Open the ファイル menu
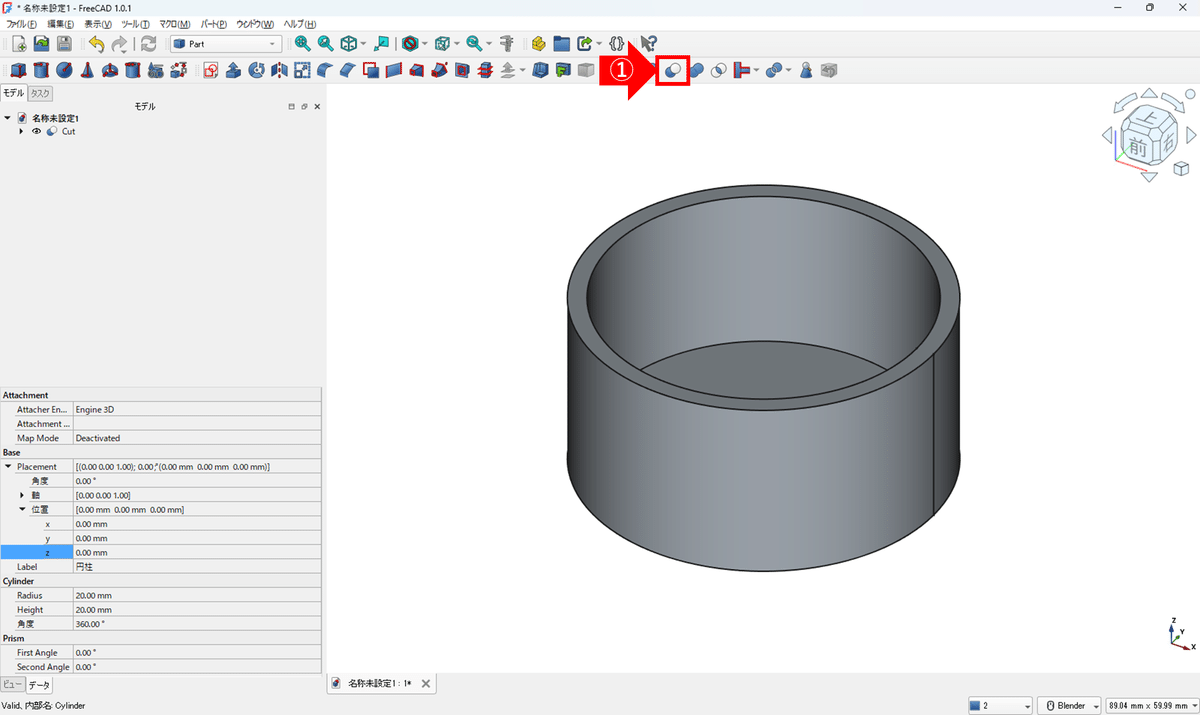This screenshot has width=1200, height=715. pos(22,24)
